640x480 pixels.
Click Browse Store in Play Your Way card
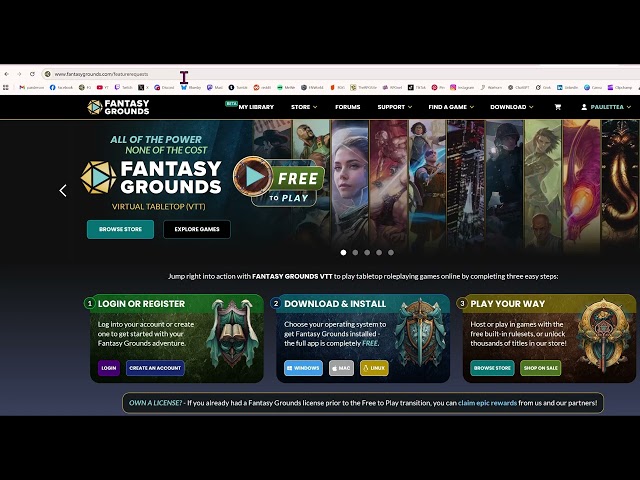pos(492,368)
